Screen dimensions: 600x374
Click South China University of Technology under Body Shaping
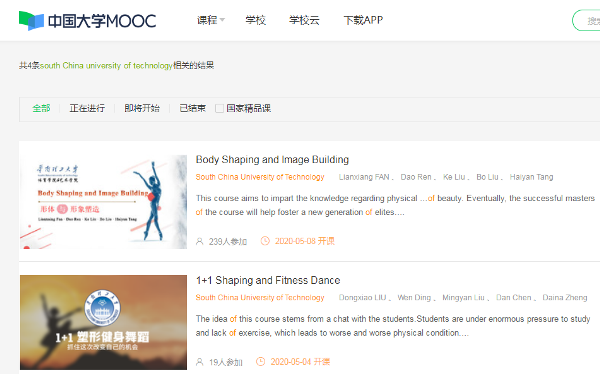(x=260, y=177)
